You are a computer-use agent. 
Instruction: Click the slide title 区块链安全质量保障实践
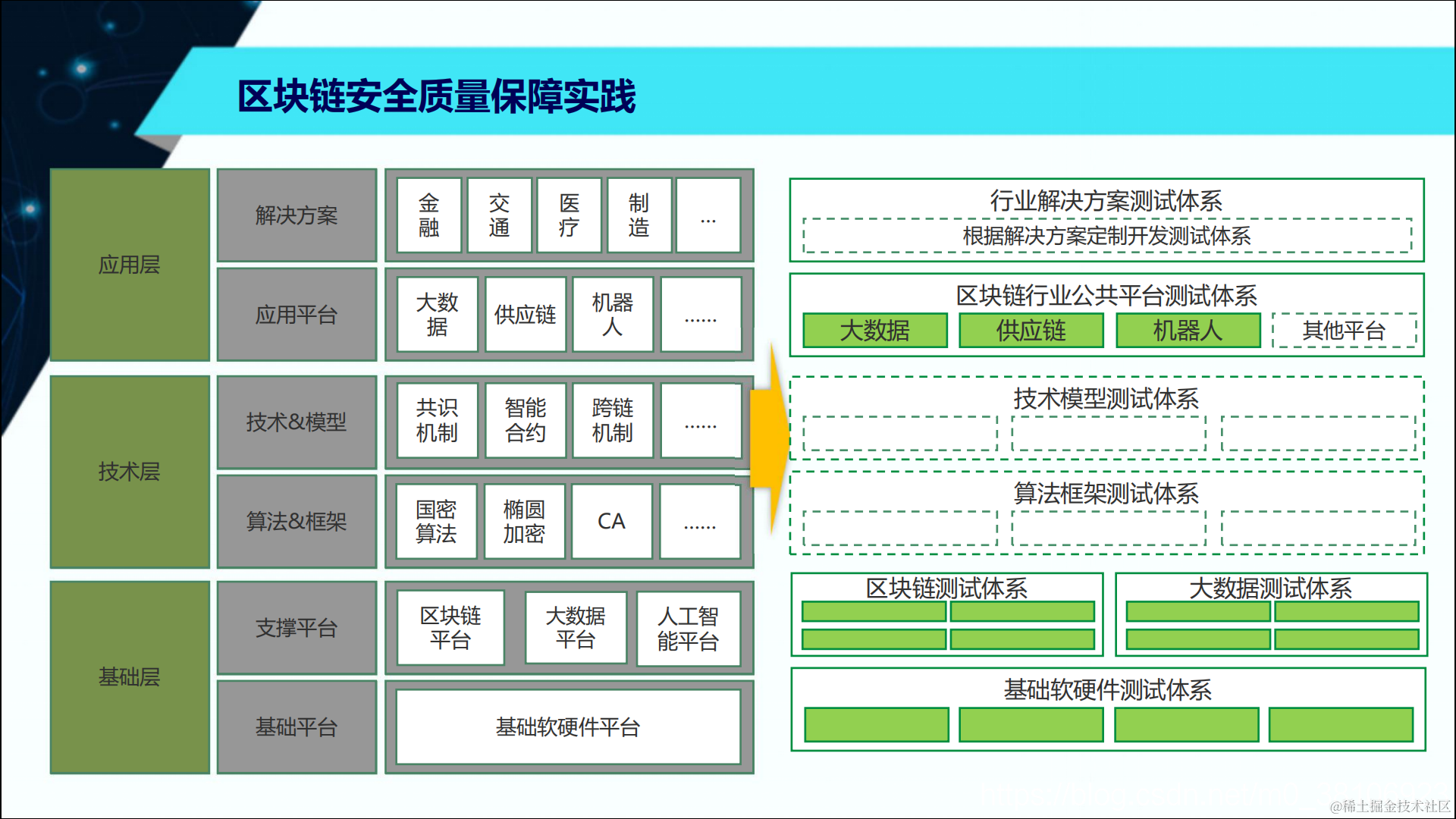437,96
